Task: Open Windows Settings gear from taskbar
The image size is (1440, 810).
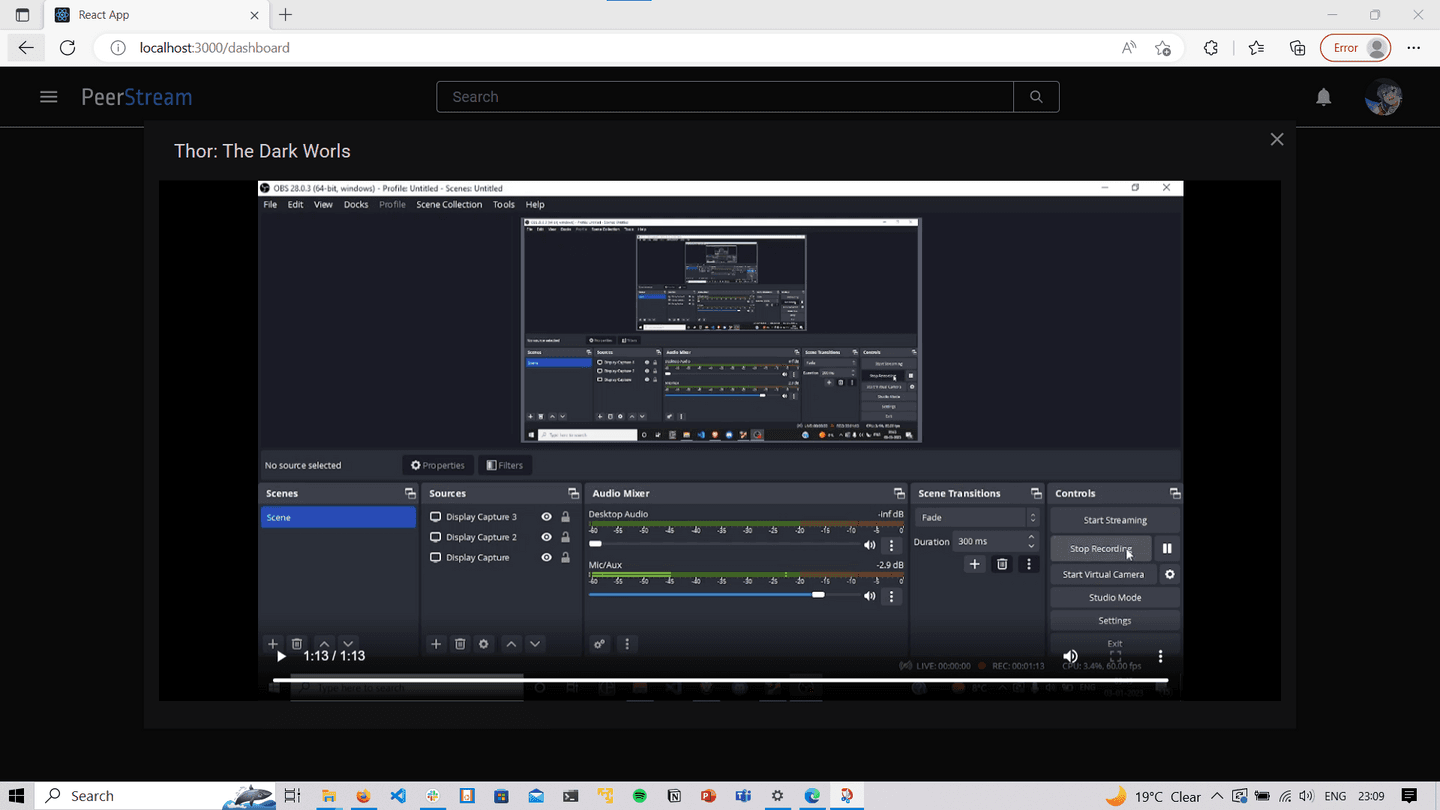Action: click(777, 796)
